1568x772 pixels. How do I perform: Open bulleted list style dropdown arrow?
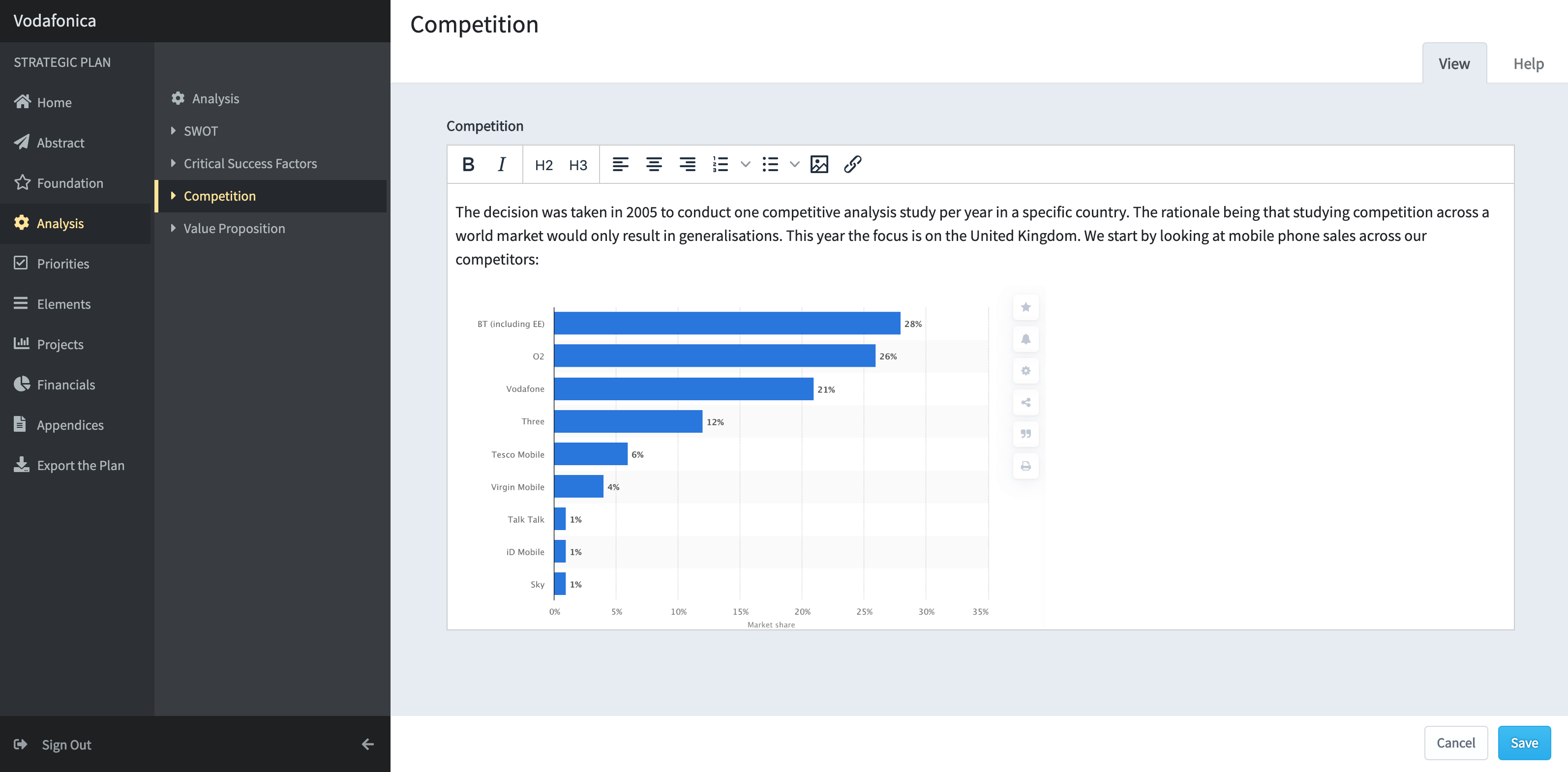pos(794,164)
